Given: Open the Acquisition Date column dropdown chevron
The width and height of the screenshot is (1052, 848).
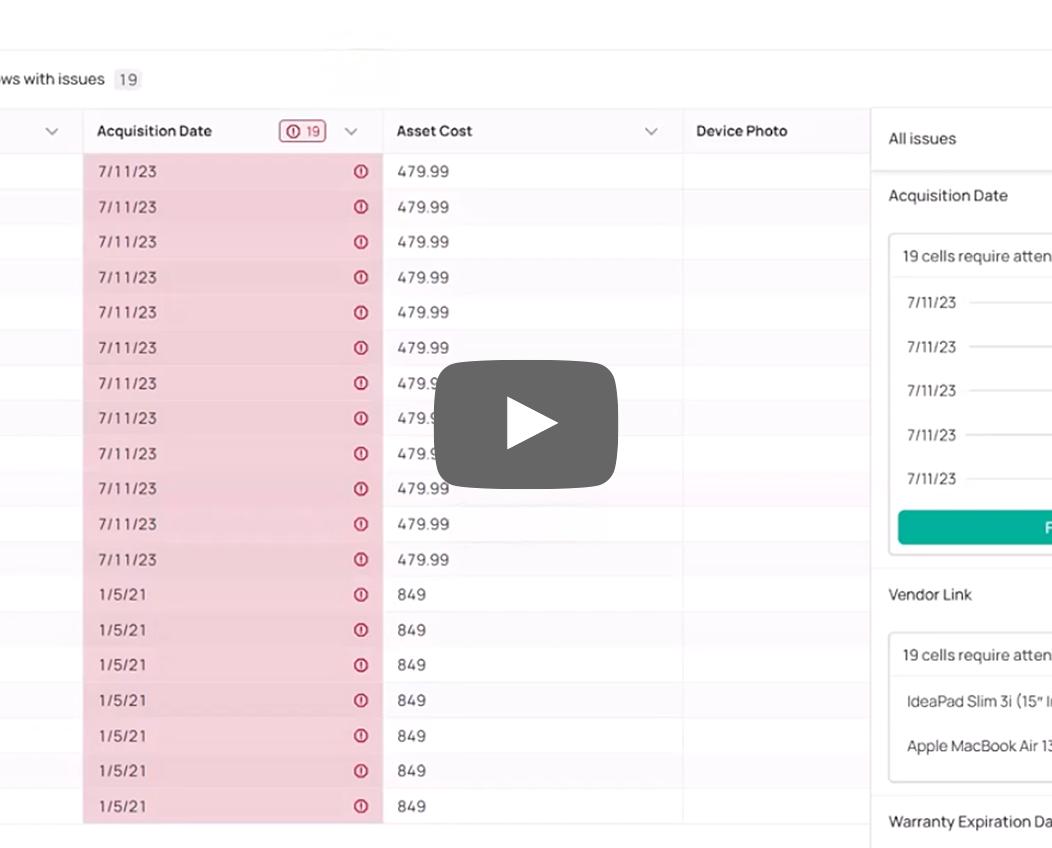Looking at the screenshot, I should [351, 132].
